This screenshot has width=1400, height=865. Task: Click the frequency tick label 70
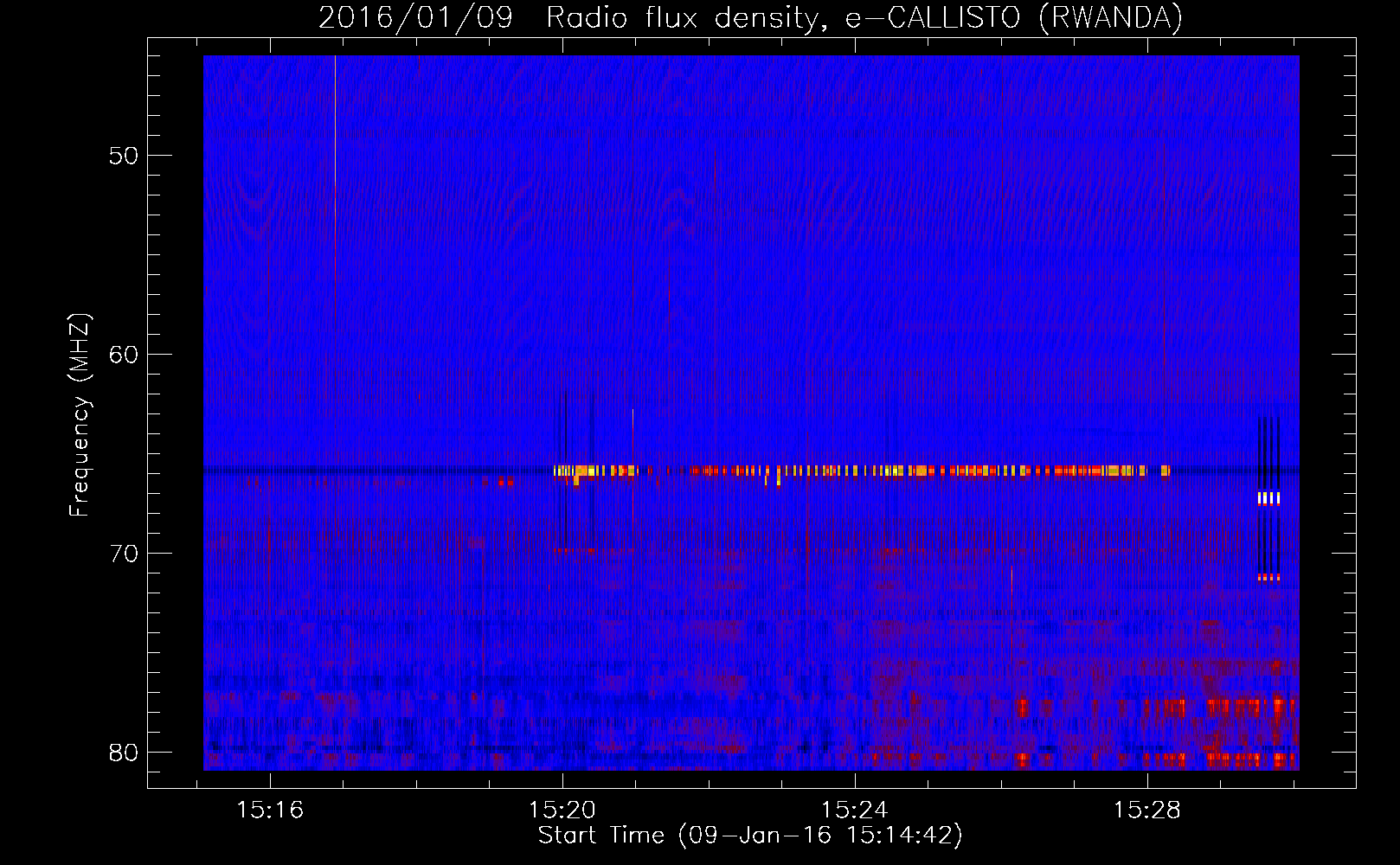124,554
